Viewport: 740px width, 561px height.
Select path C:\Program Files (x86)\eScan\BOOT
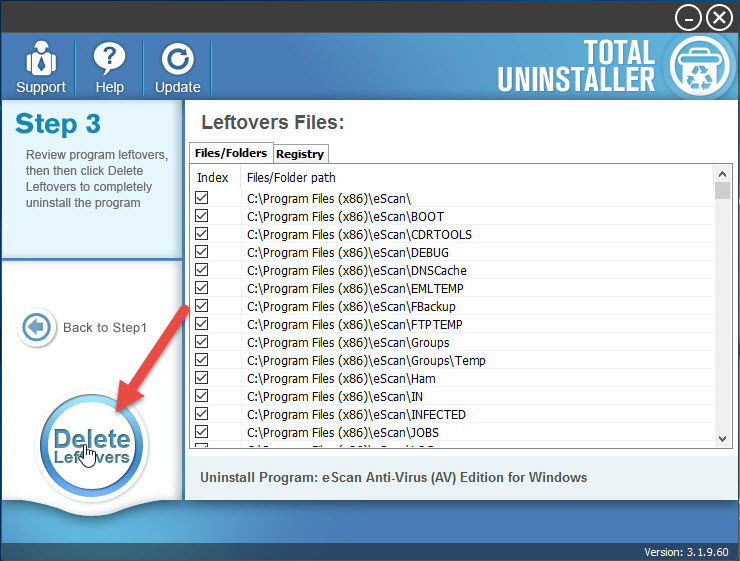[345, 217]
